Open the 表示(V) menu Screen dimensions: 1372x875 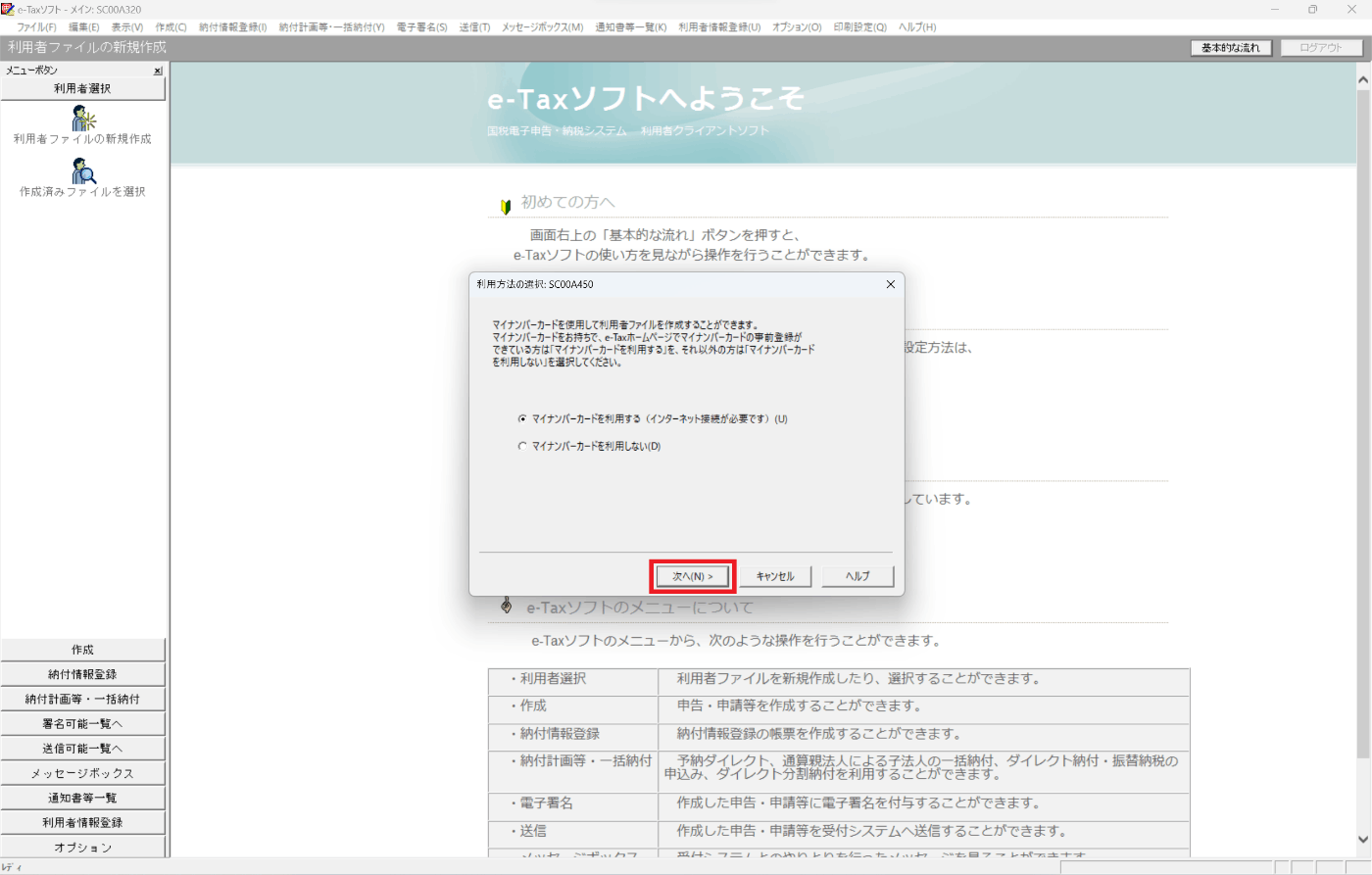127,26
